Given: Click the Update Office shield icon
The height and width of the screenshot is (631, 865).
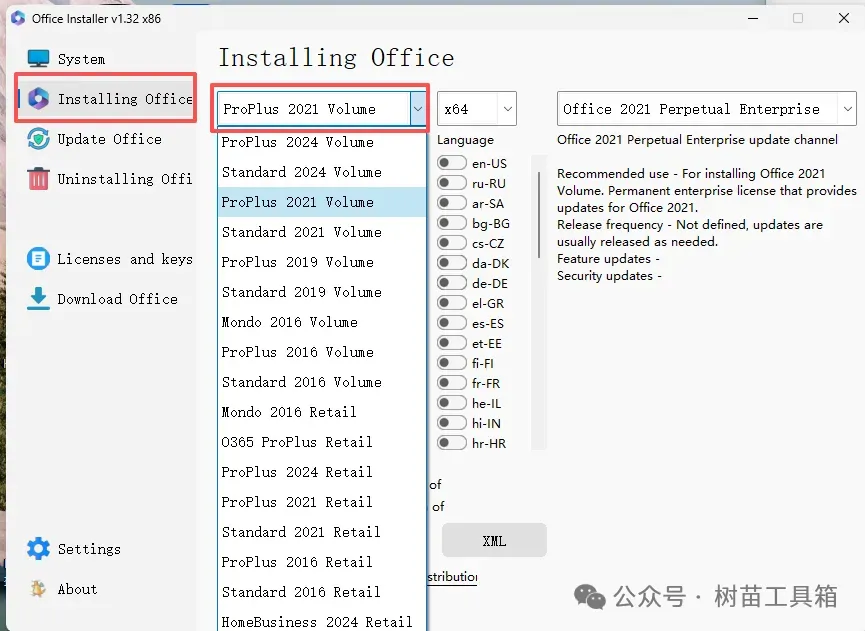Looking at the screenshot, I should (x=38, y=139).
